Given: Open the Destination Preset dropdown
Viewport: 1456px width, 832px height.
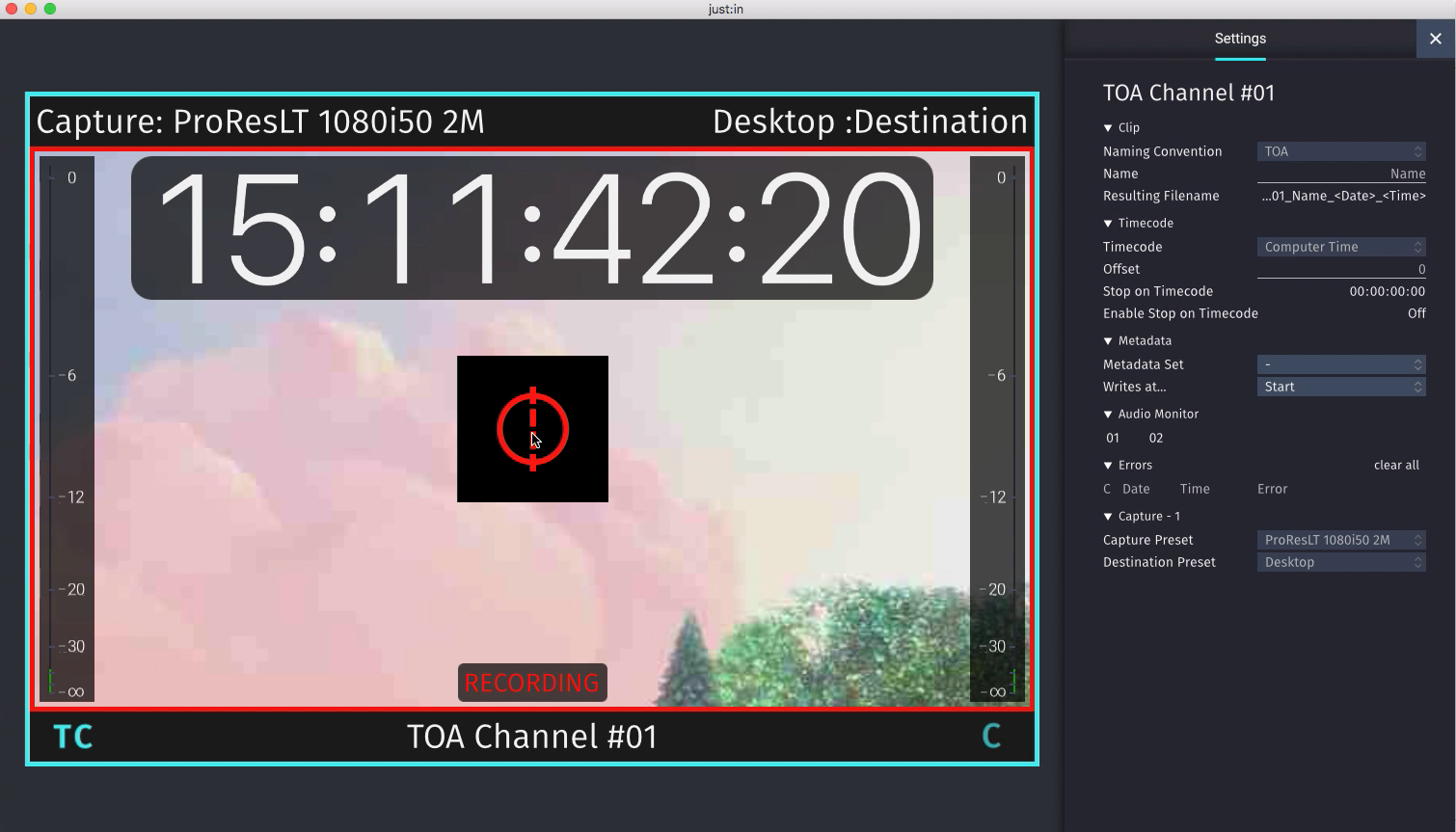Looking at the screenshot, I should pyautogui.click(x=1341, y=562).
